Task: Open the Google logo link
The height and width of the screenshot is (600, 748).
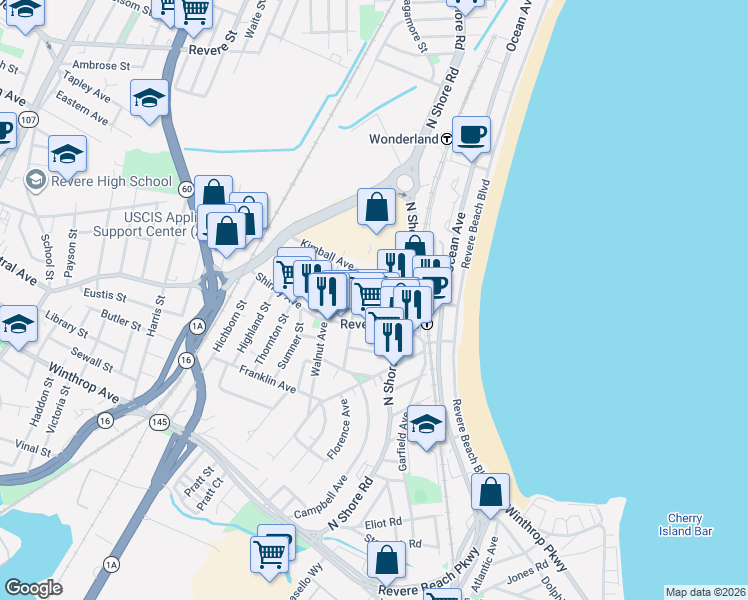Action: [x=33, y=588]
